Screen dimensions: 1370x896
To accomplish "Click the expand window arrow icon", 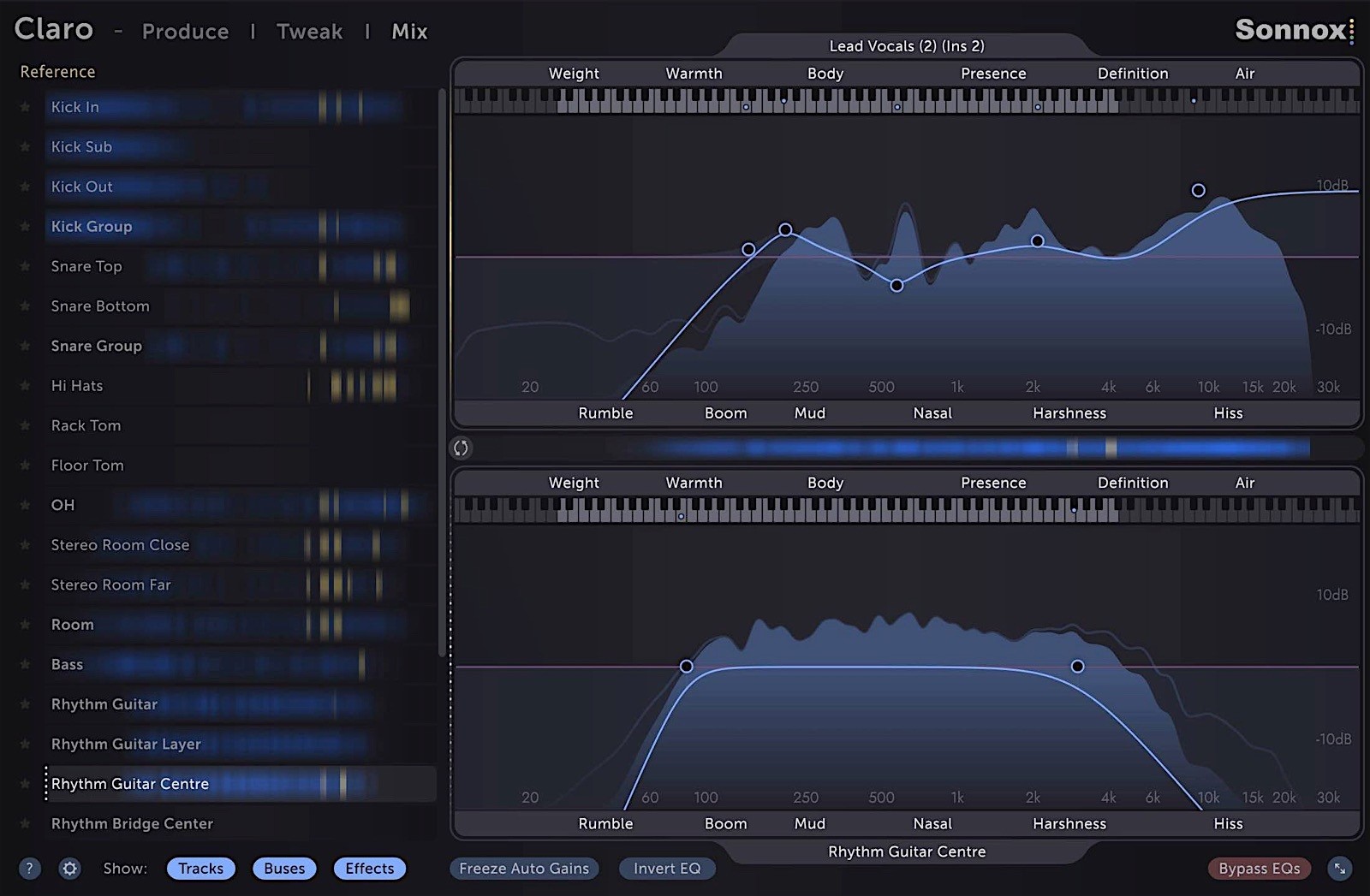I will [x=1340, y=869].
